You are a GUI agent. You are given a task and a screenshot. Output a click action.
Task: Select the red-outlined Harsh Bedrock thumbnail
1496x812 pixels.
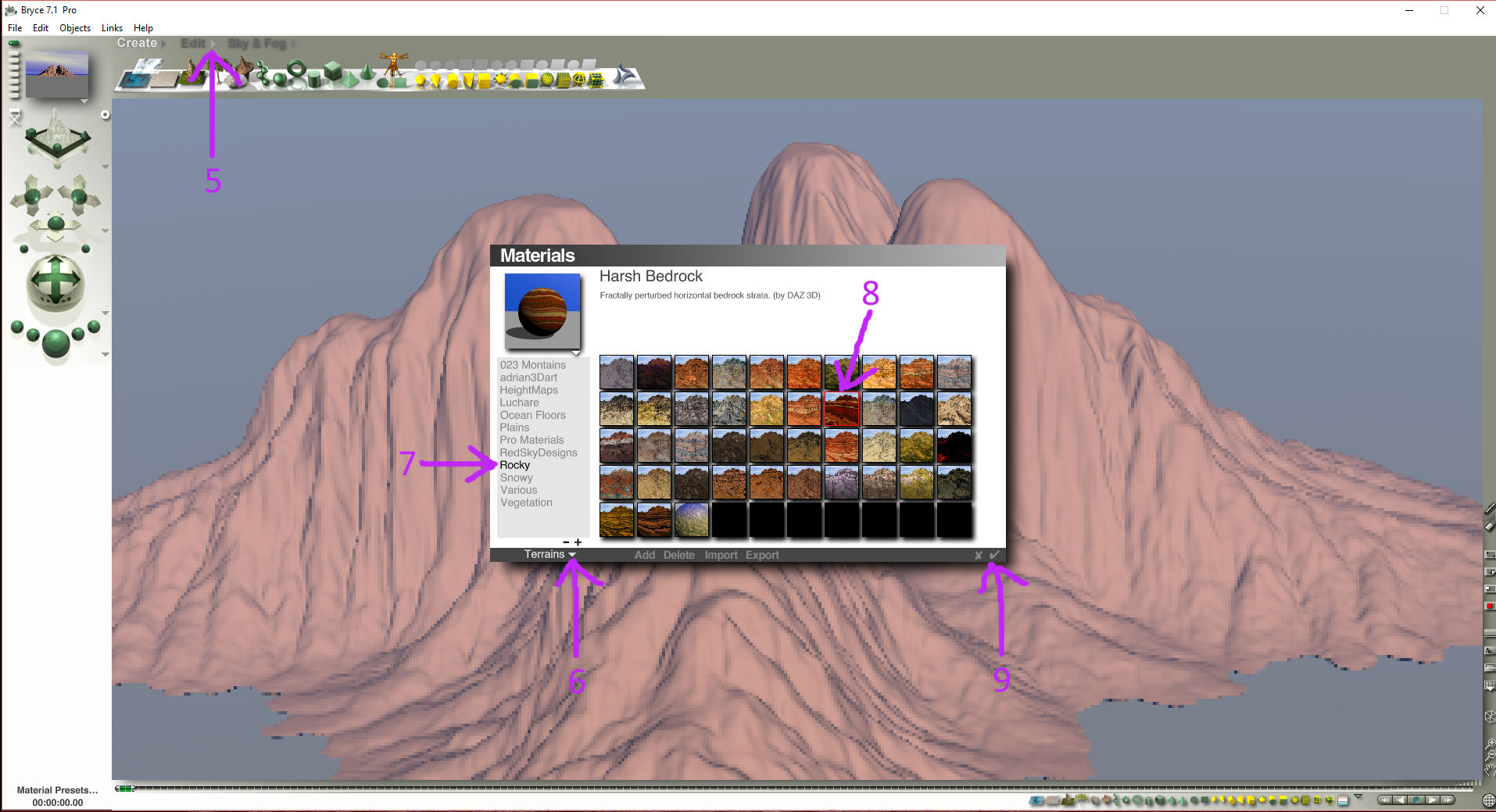[x=842, y=409]
